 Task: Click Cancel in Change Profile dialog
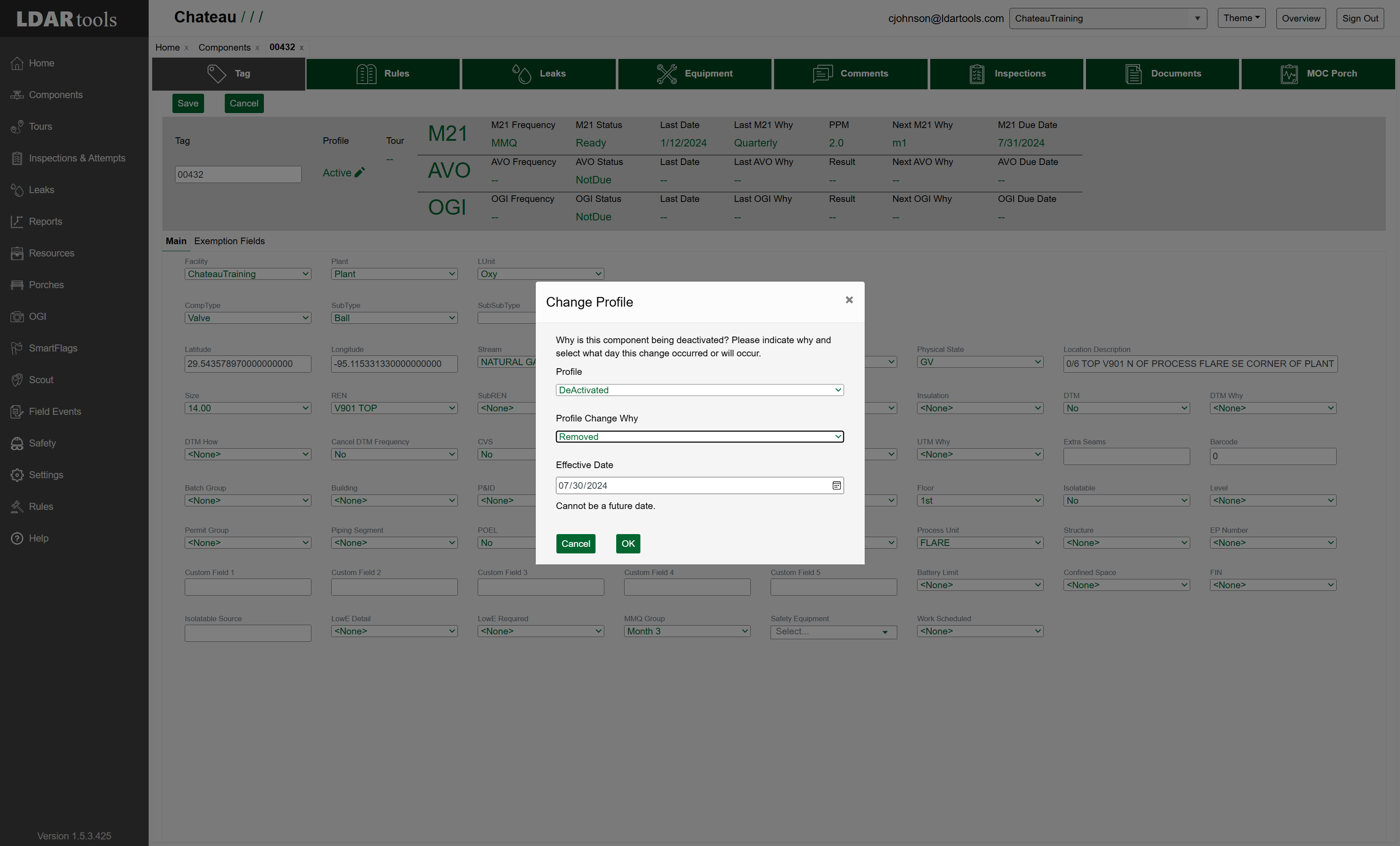[576, 544]
